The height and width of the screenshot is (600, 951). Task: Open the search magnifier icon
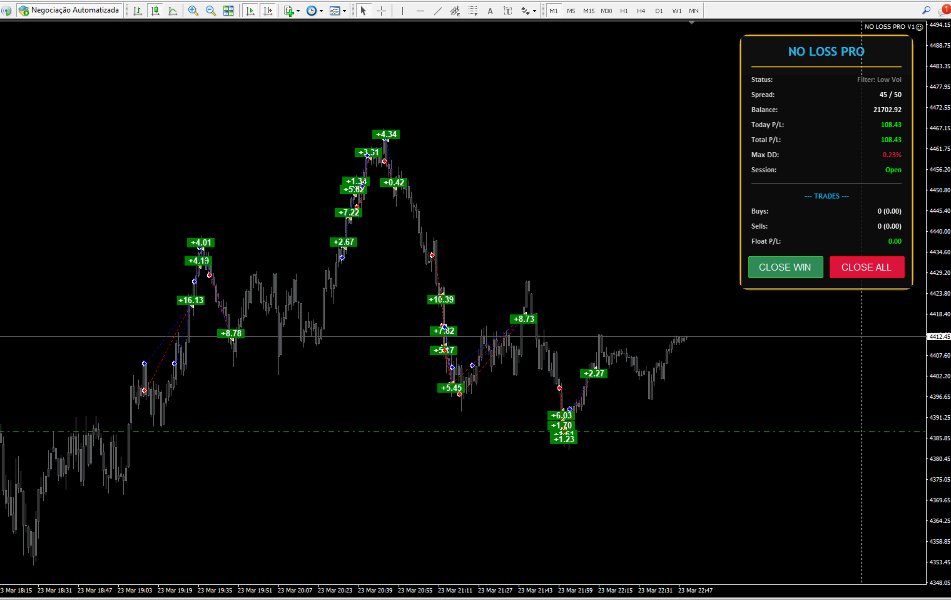pos(926,10)
